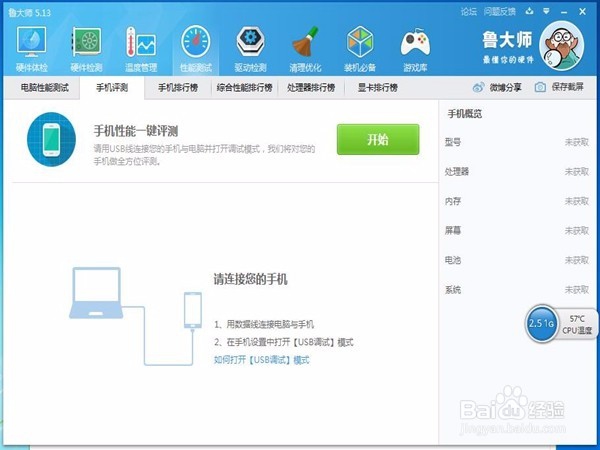This screenshot has width=600, height=450.
Task: Click step 2 在手机设置中打开 USB调试 text
Action: pyautogui.click(x=284, y=342)
